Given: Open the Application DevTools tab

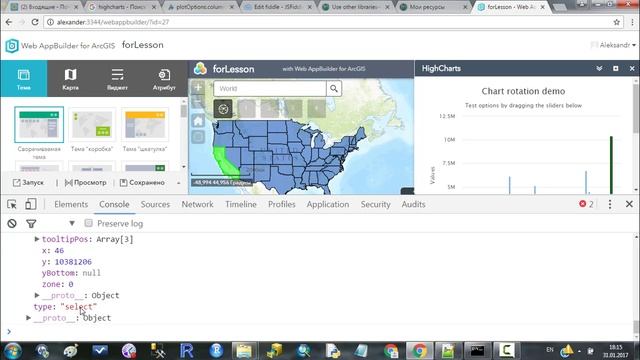Looking at the screenshot, I should (328, 204).
